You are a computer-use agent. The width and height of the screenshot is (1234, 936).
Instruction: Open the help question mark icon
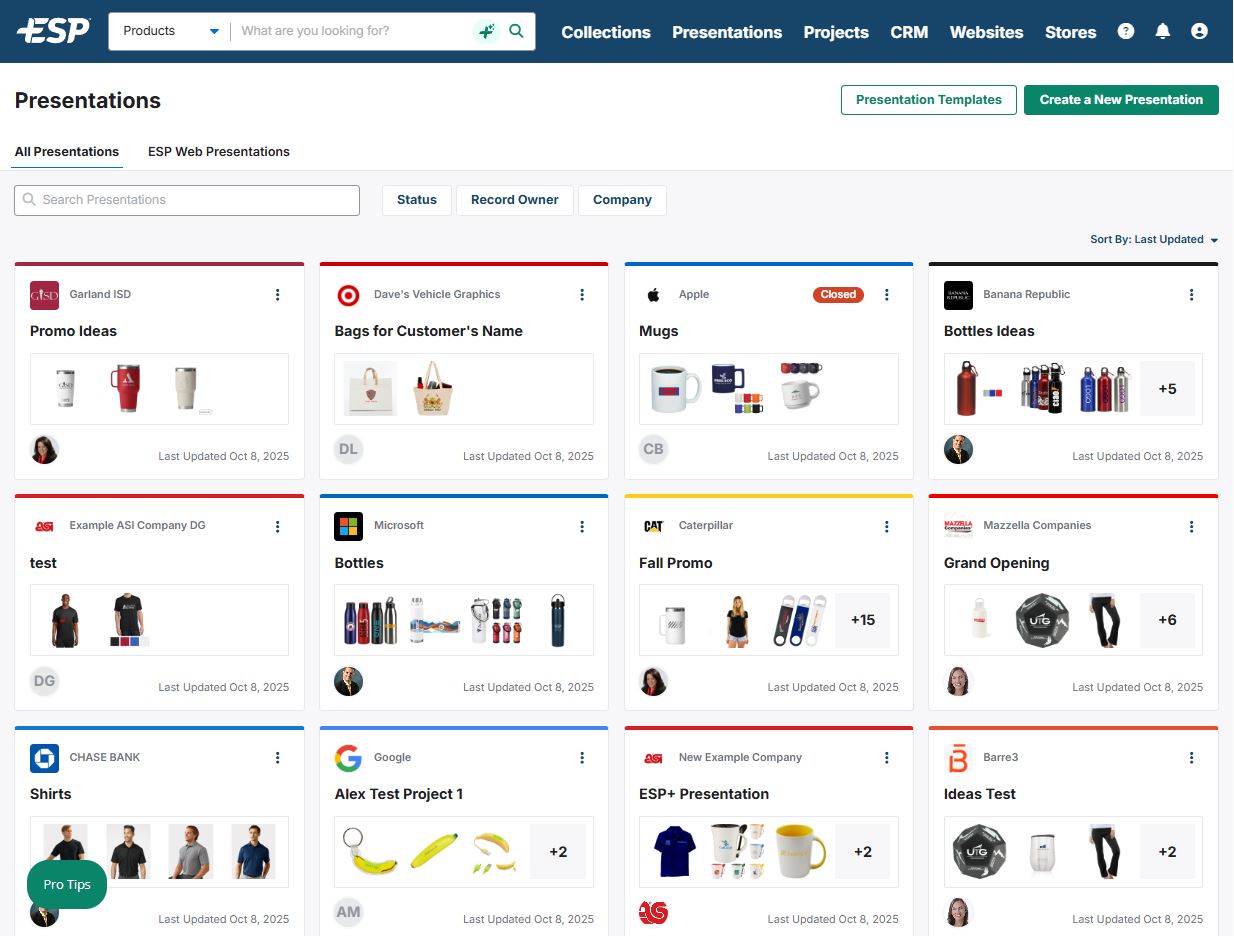[x=1126, y=31]
